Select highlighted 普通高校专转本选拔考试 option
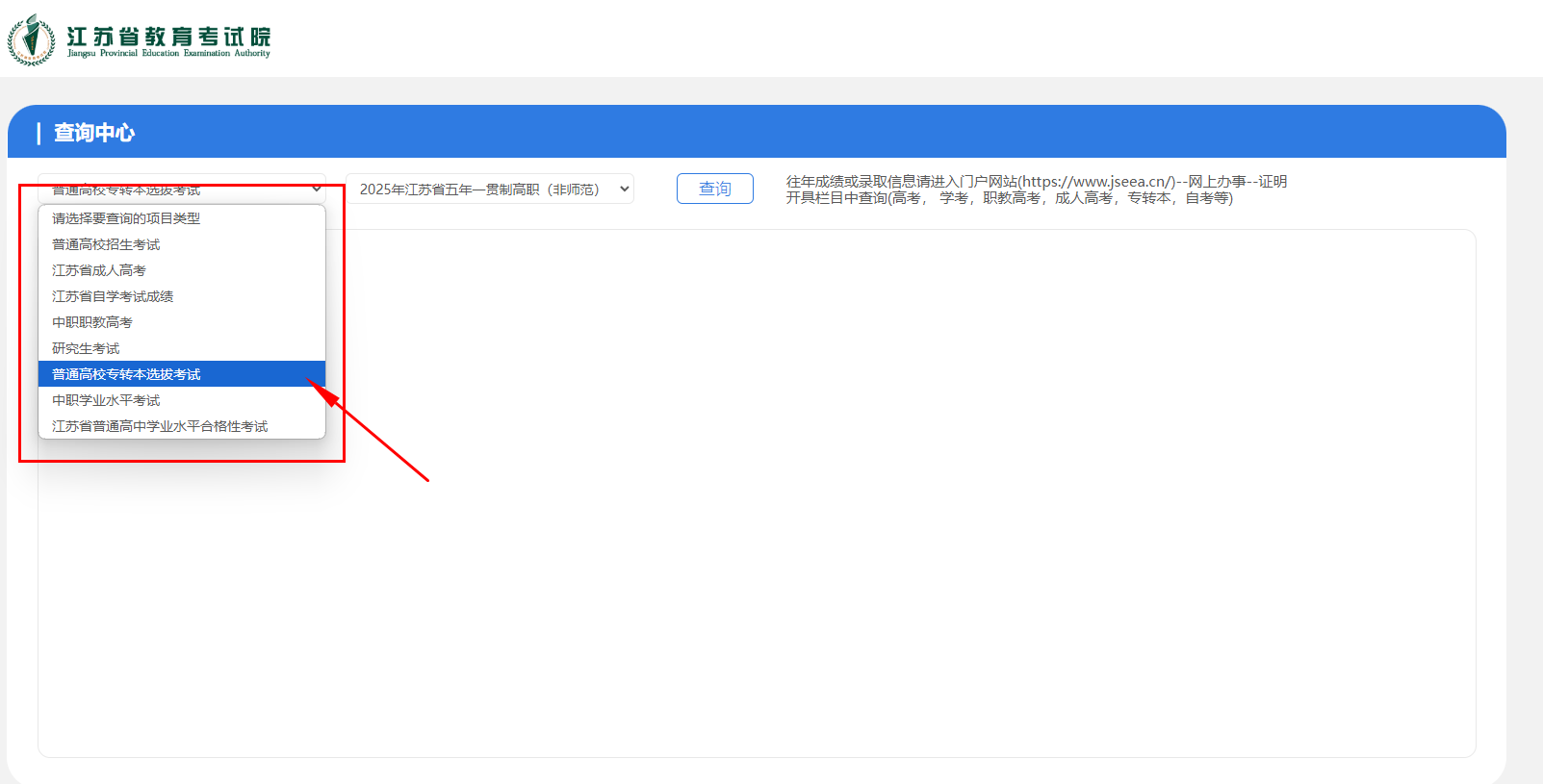Viewport: 1543px width, 784px height. pos(126,374)
